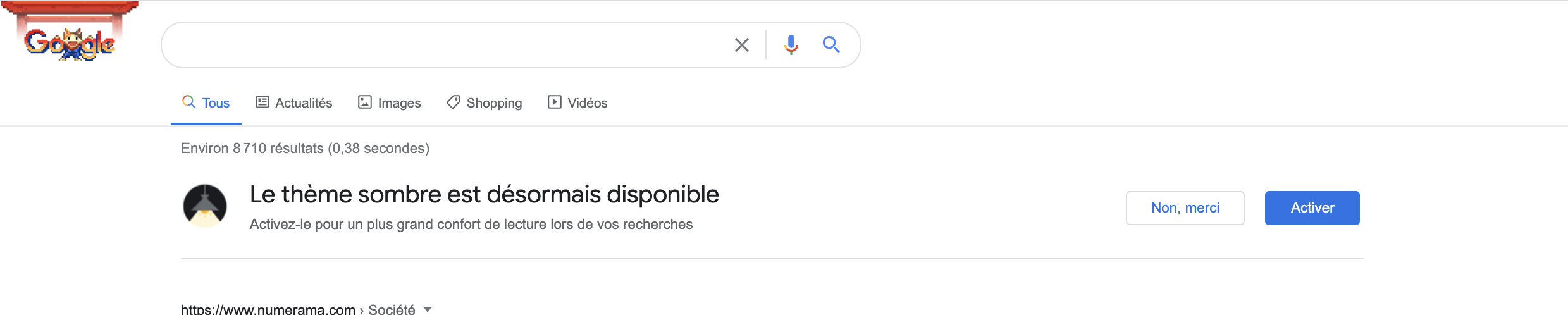Image resolution: width=1568 pixels, height=315 pixels.
Task: Click the dark theme lamp icon
Action: (205, 206)
